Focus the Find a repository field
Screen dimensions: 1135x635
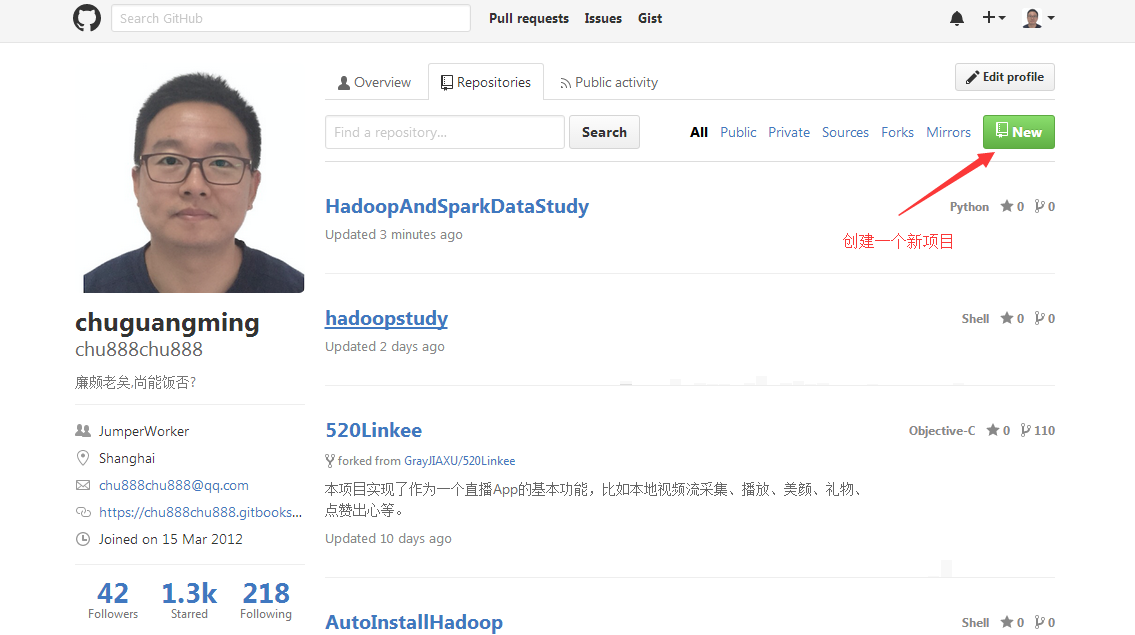tap(444, 132)
